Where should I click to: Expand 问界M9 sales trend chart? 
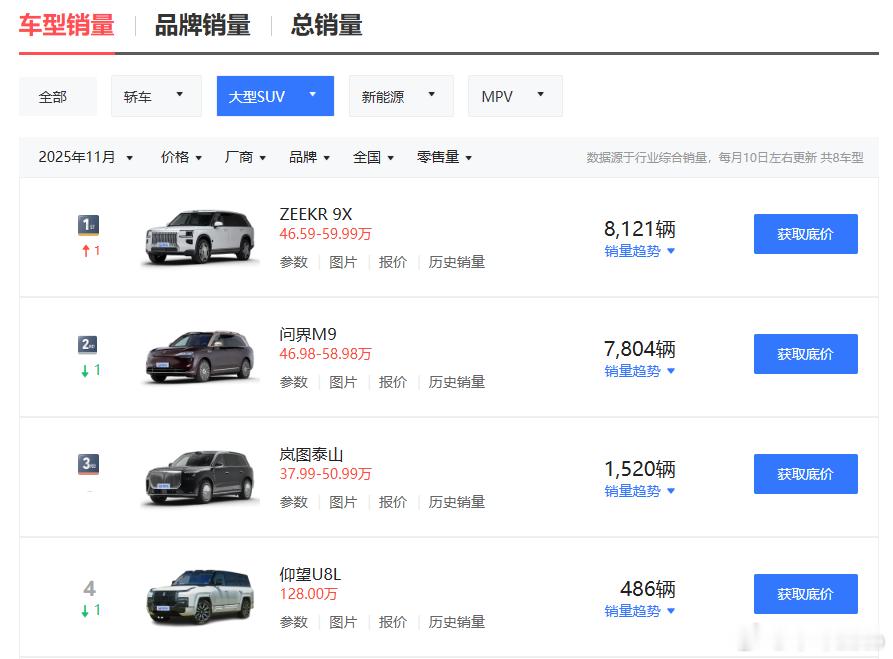(x=639, y=372)
